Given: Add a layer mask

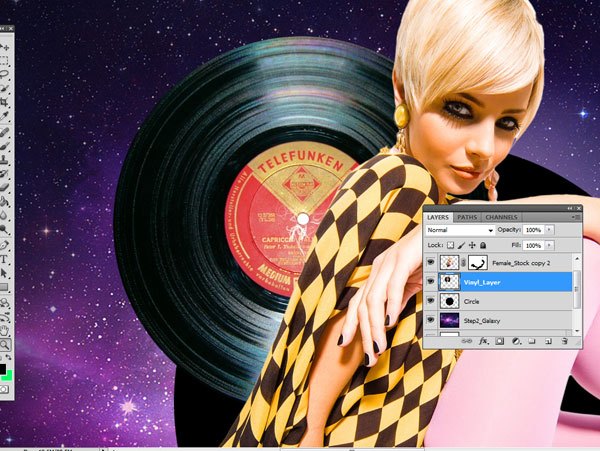Looking at the screenshot, I should (499, 341).
